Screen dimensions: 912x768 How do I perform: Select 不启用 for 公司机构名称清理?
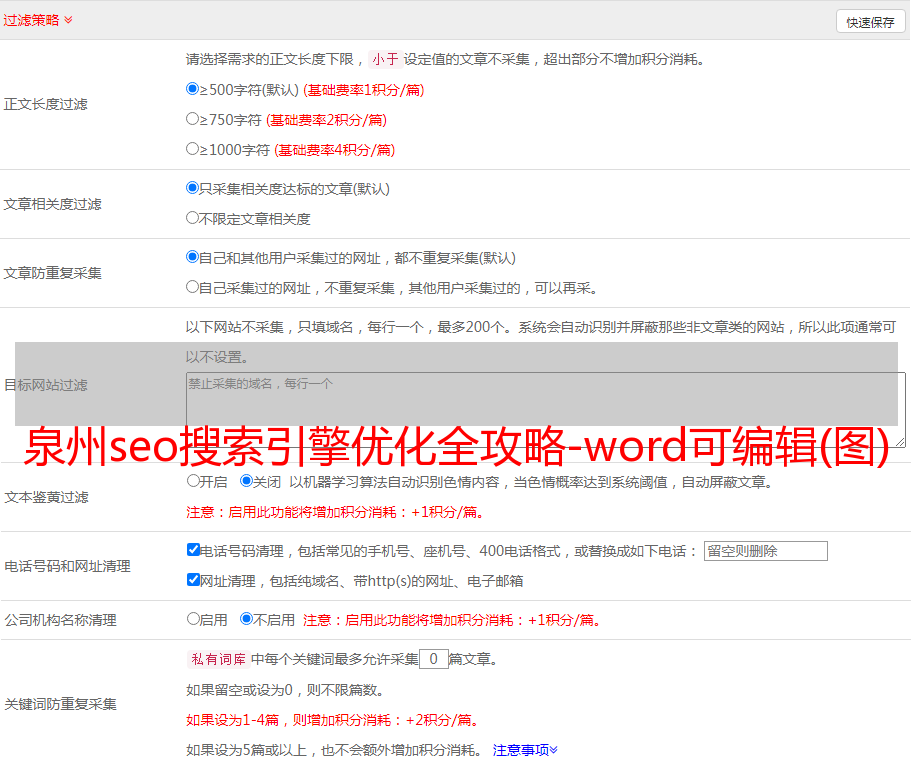coord(246,619)
